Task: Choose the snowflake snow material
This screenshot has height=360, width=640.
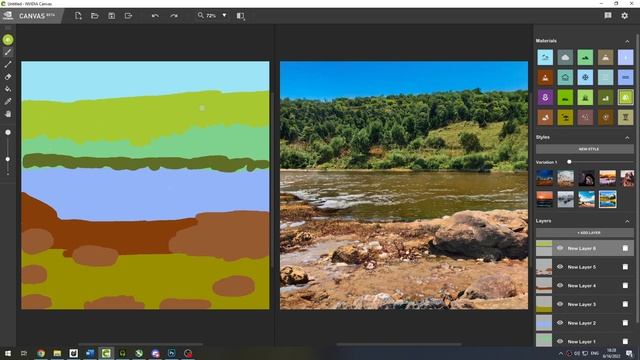Action: tap(585, 78)
